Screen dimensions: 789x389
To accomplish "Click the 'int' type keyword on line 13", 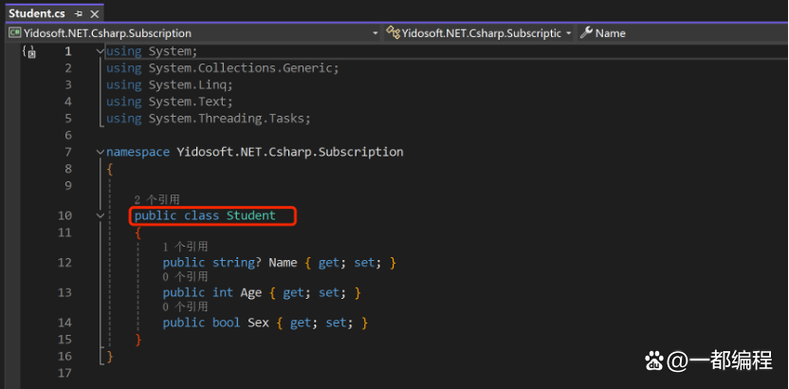I will coord(222,293).
